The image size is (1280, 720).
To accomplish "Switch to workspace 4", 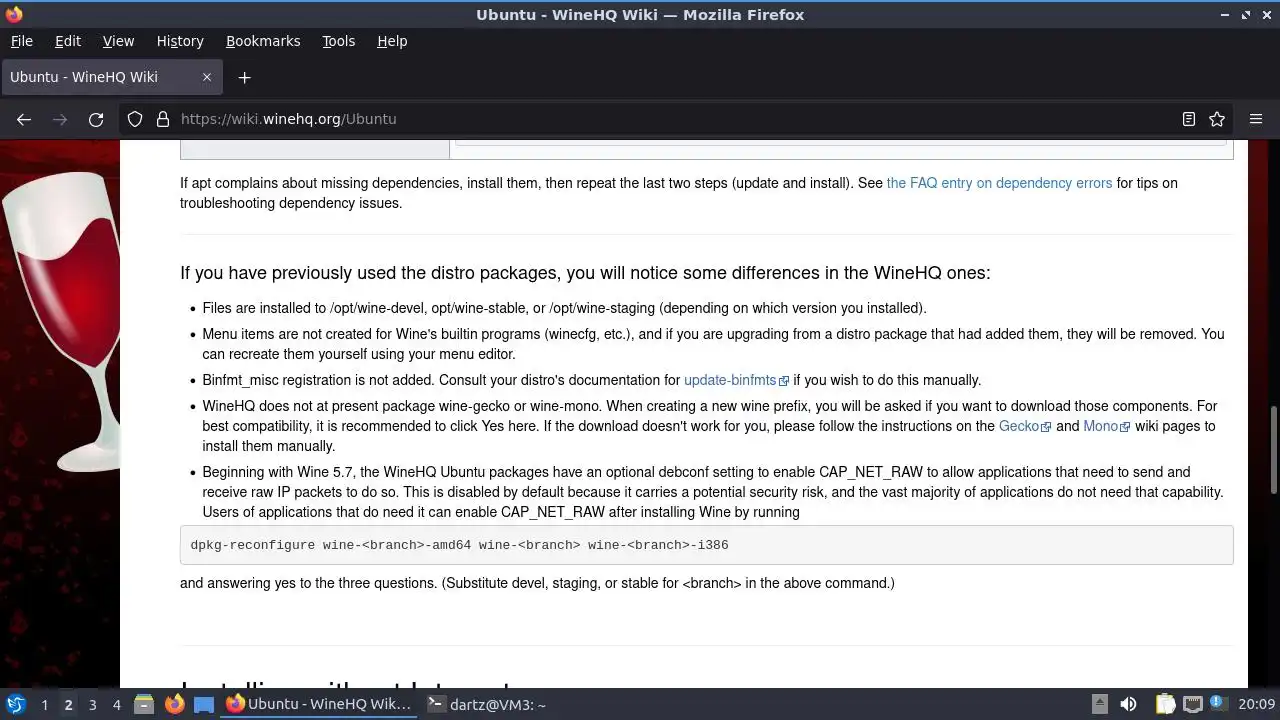I will pos(116,704).
